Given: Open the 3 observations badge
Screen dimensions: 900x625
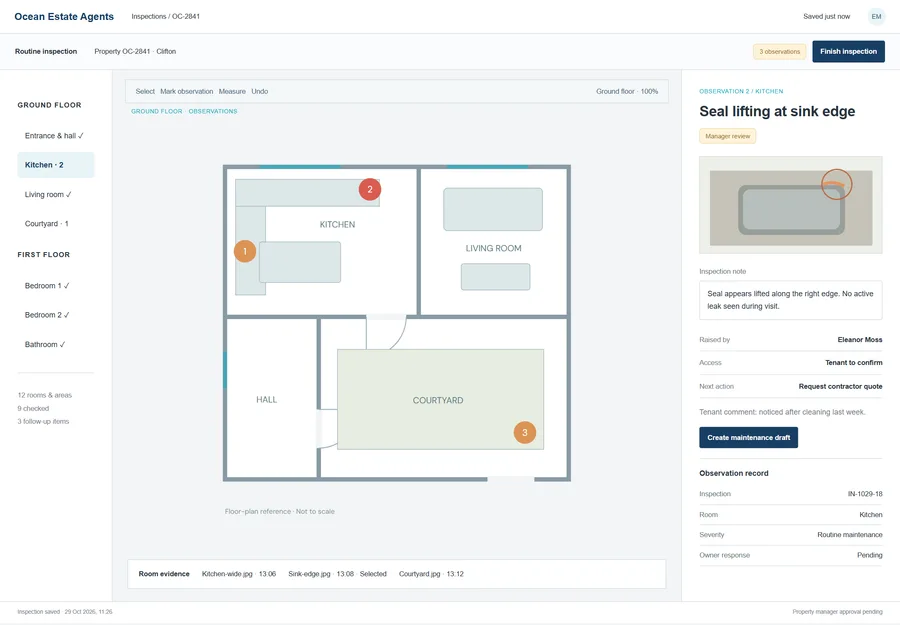Looking at the screenshot, I should coord(779,52).
